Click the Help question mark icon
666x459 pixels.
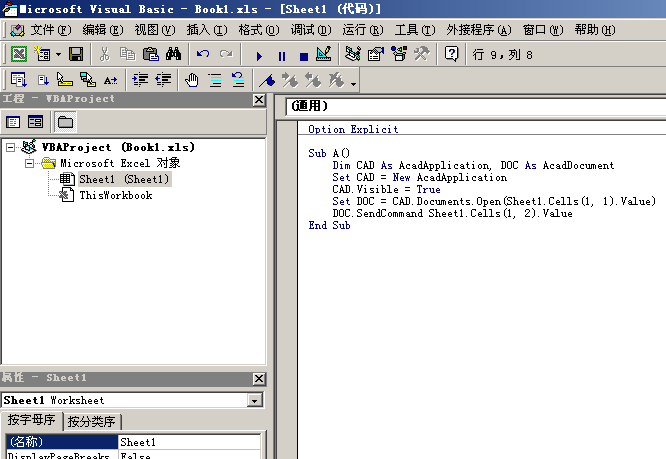click(x=451, y=54)
